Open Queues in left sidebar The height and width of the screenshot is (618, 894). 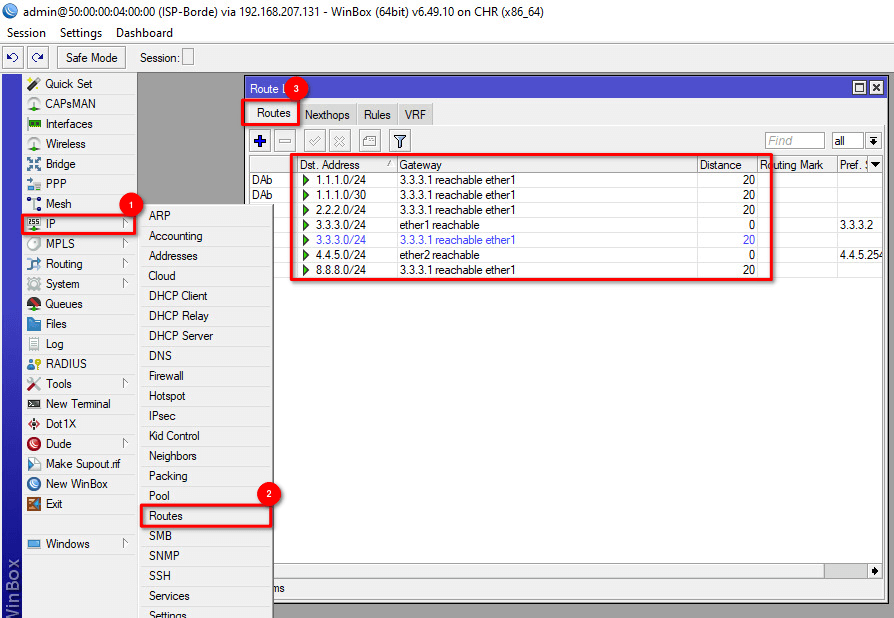63,304
